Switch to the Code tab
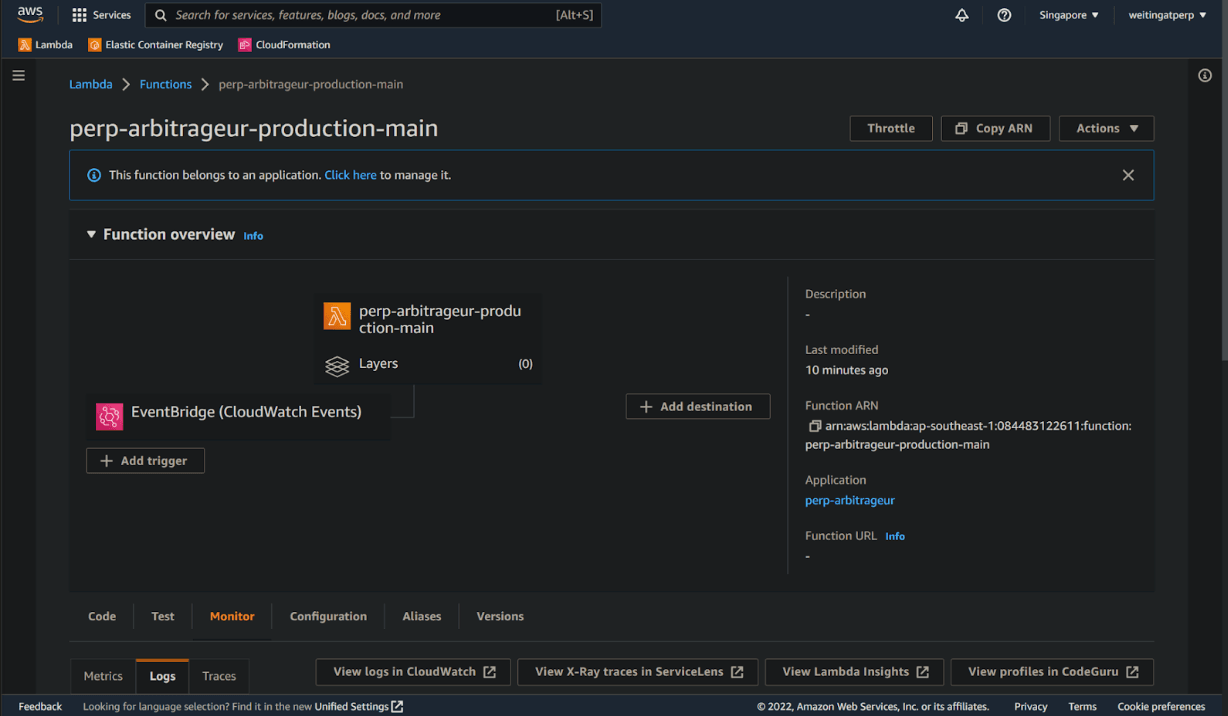 point(102,616)
